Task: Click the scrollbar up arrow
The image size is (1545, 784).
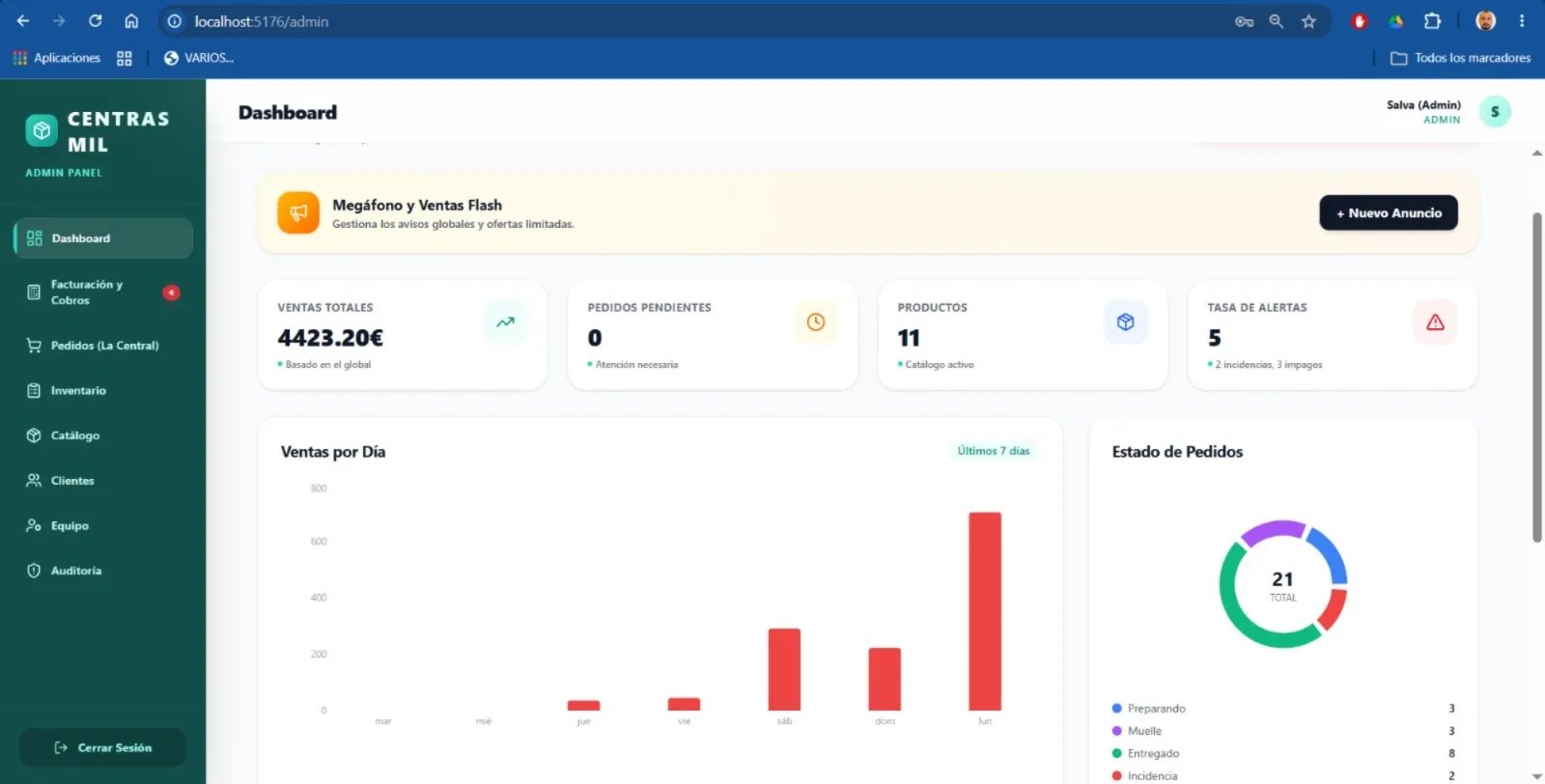Action: [1537, 153]
